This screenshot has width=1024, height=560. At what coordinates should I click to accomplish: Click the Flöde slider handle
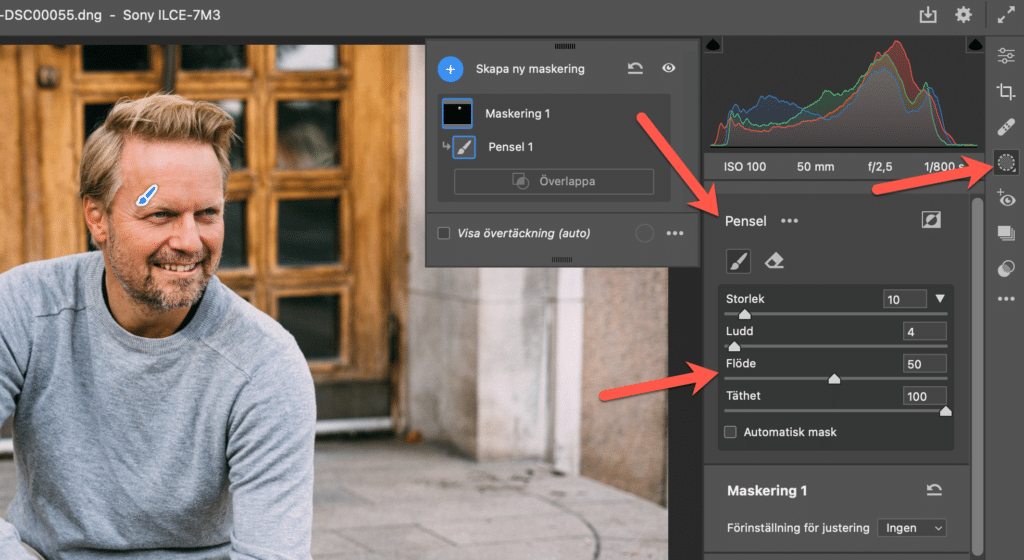pos(834,379)
